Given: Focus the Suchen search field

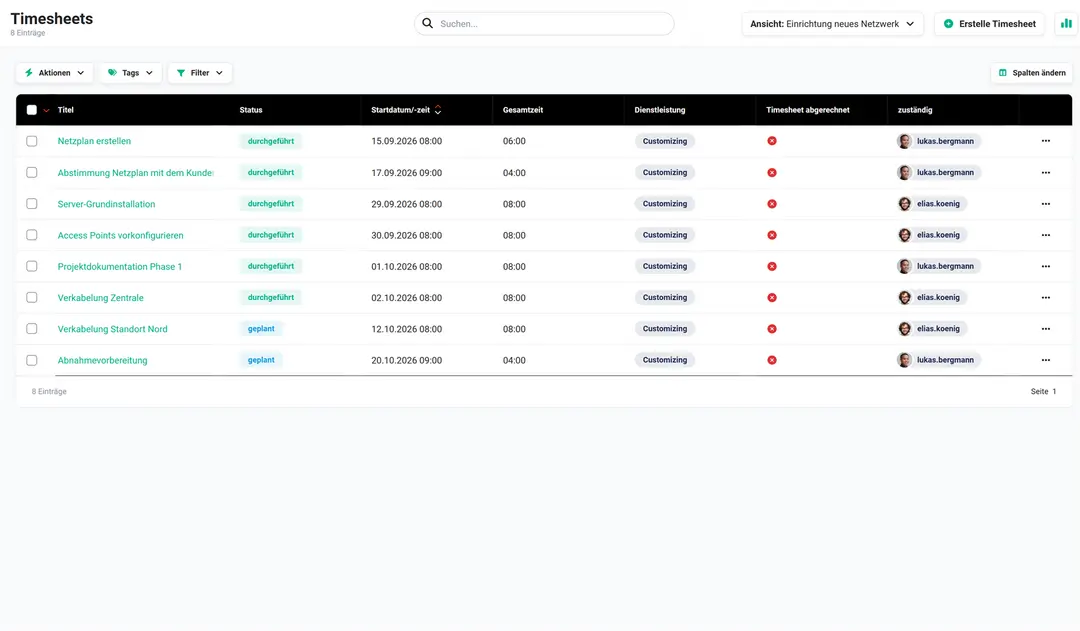Looking at the screenshot, I should point(544,23).
